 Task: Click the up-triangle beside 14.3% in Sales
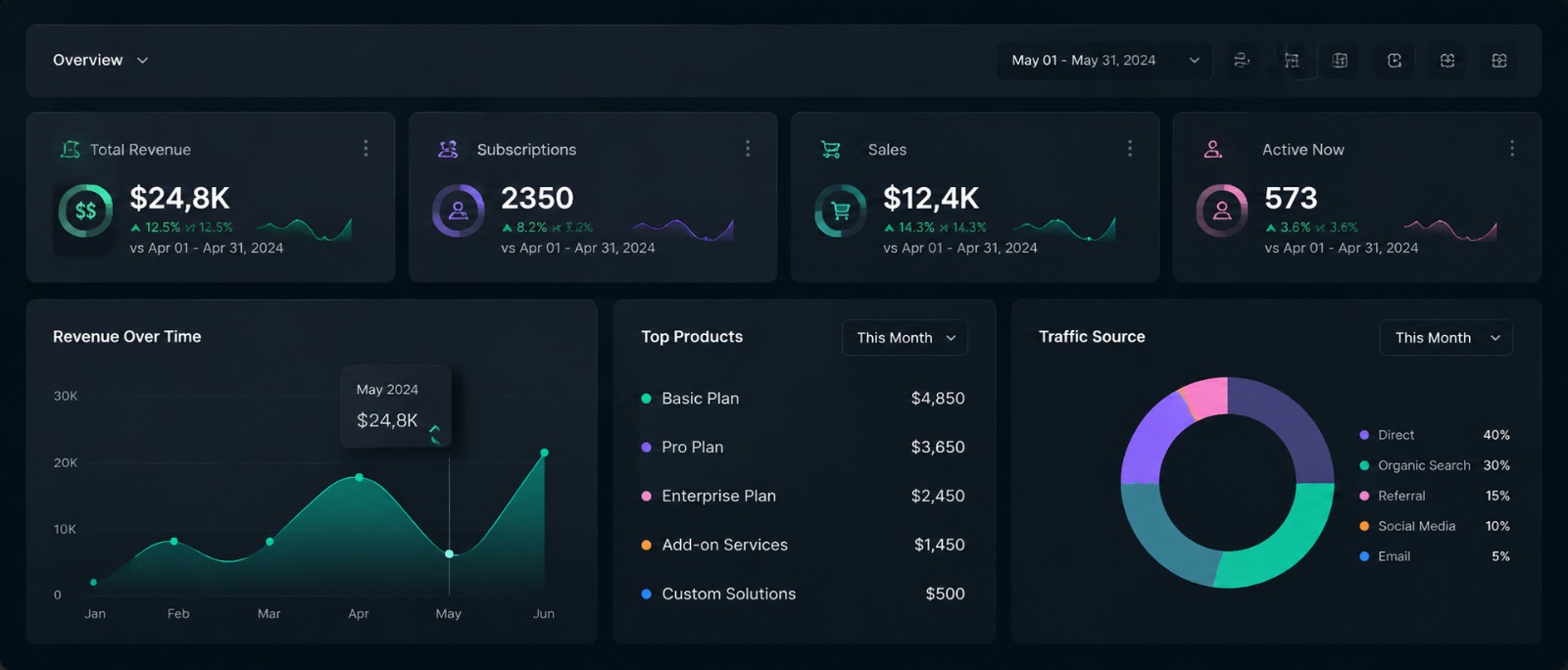889,227
